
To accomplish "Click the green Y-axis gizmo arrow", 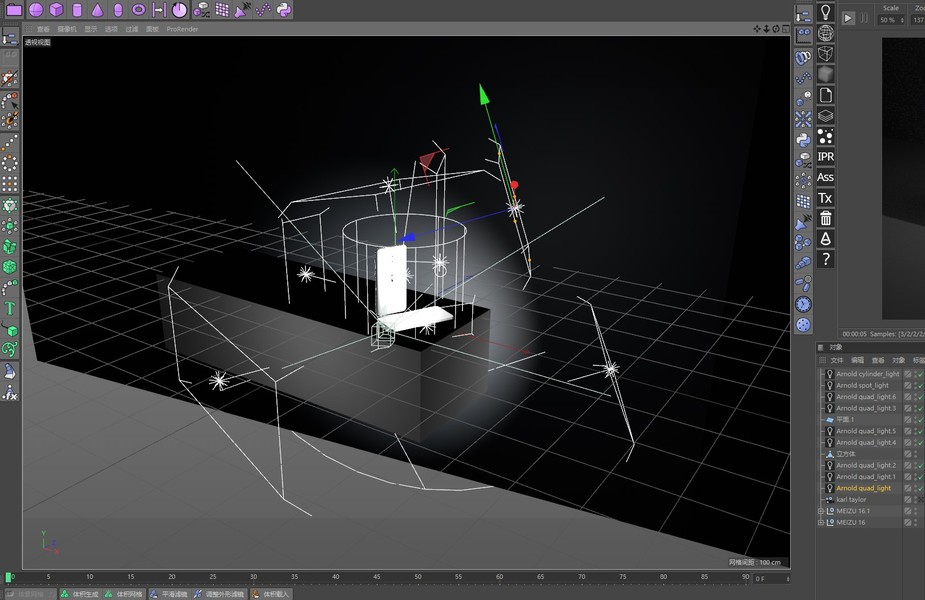I will 484,94.
